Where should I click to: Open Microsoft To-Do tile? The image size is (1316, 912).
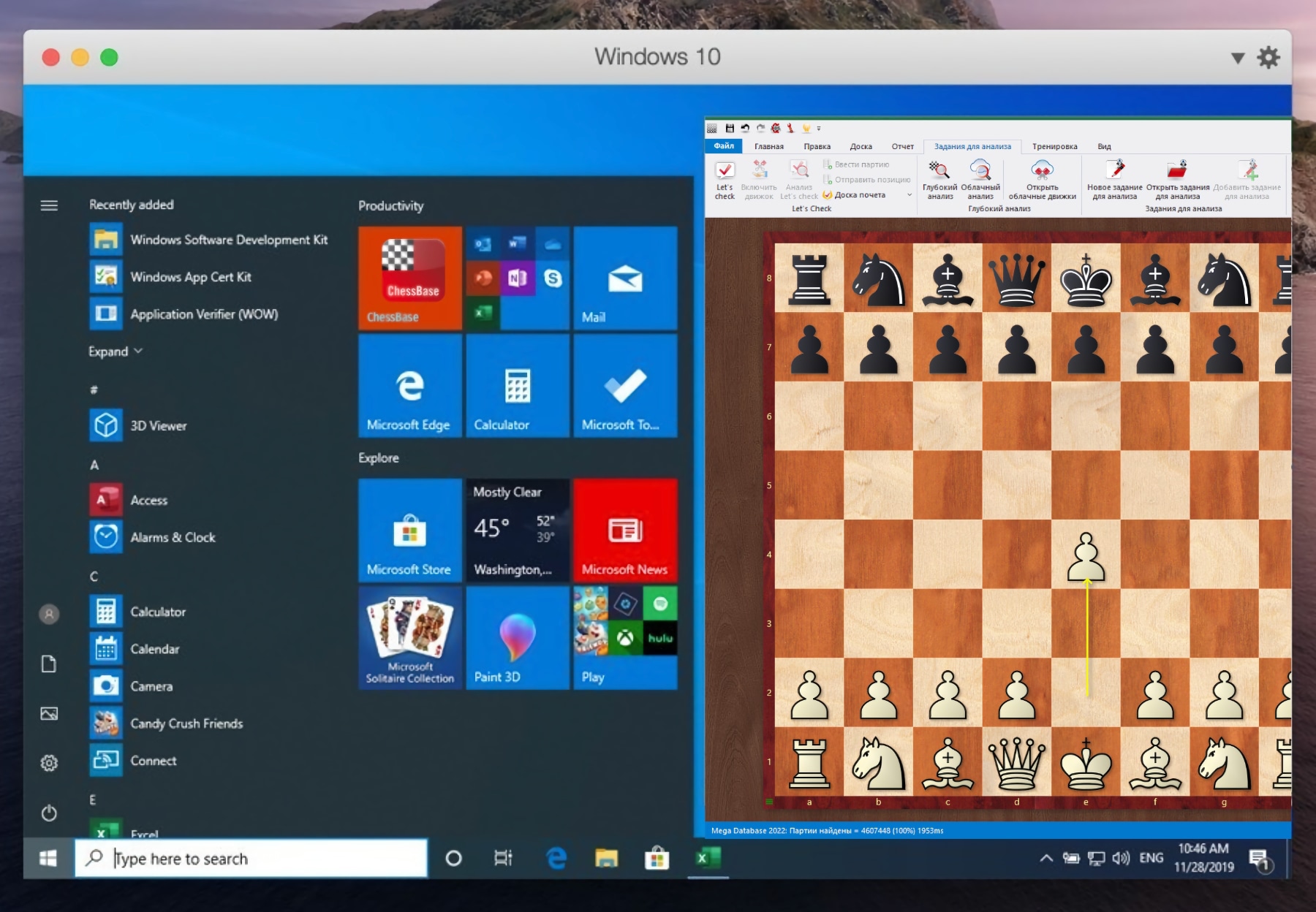click(625, 386)
